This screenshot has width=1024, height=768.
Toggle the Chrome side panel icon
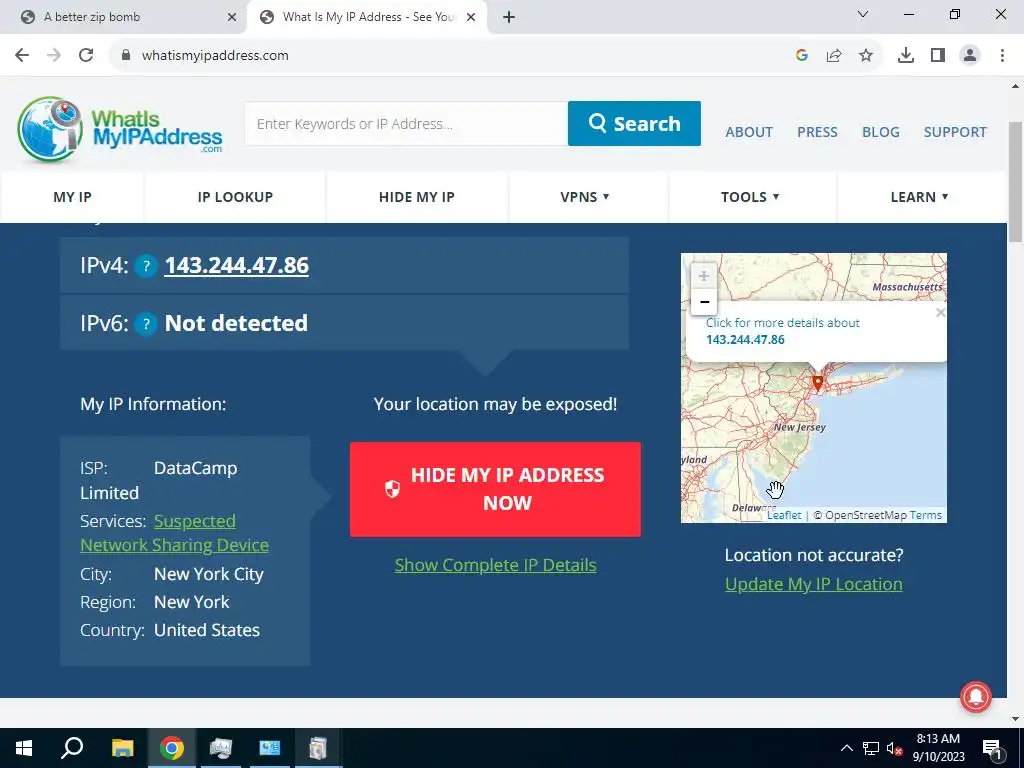938,56
